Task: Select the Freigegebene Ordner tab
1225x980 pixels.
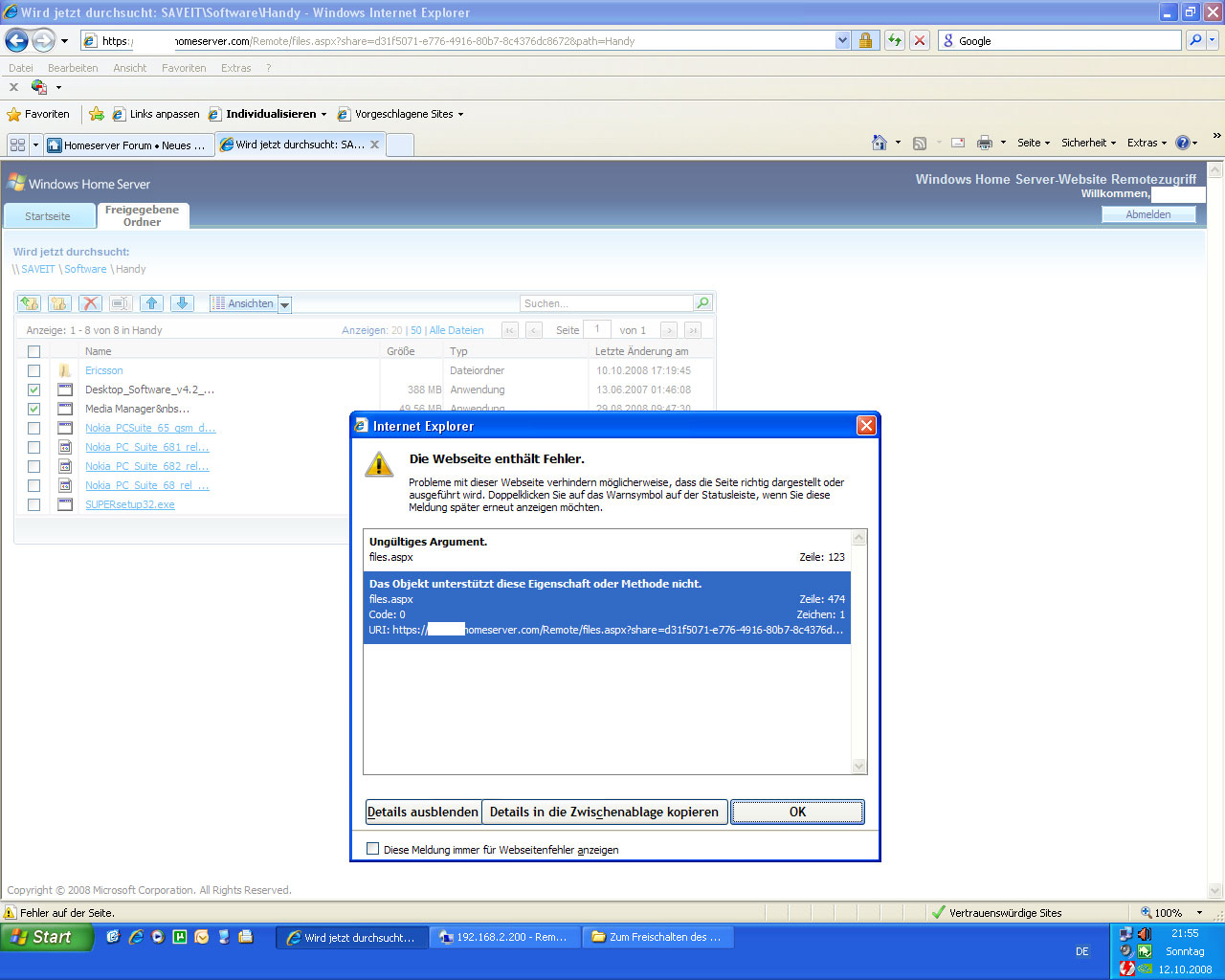Action: pos(143,216)
